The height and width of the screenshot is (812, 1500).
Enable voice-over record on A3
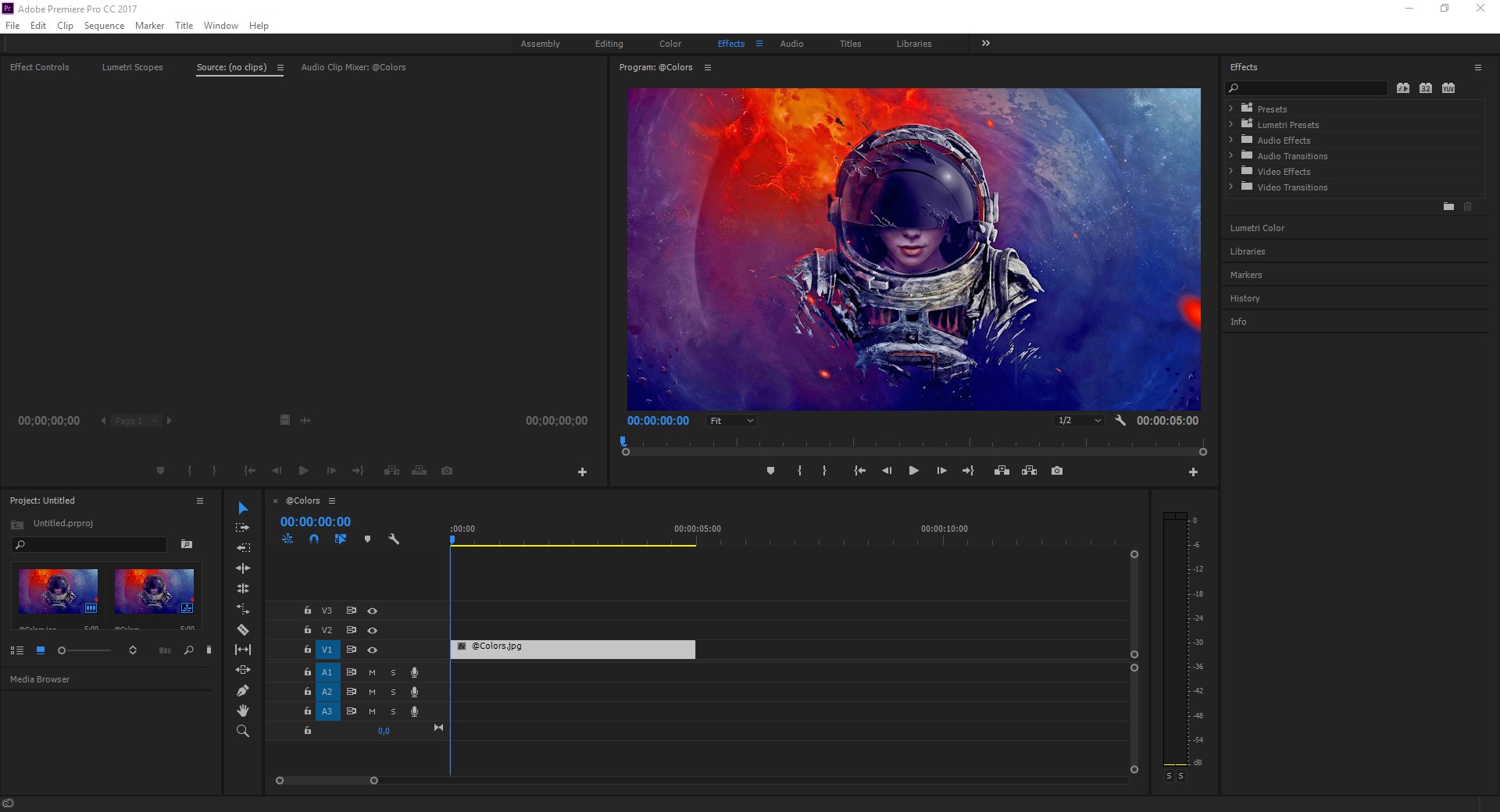(415, 711)
